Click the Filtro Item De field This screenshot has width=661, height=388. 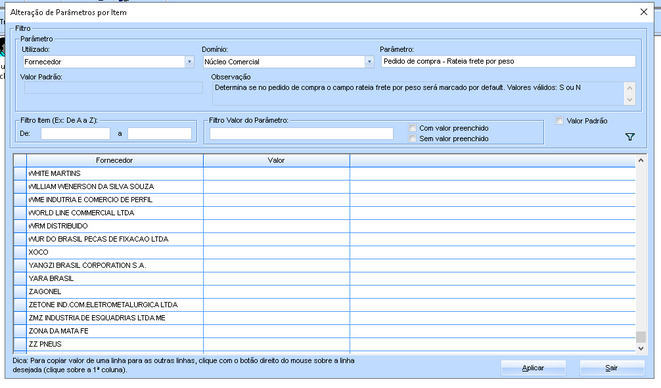(x=75, y=134)
